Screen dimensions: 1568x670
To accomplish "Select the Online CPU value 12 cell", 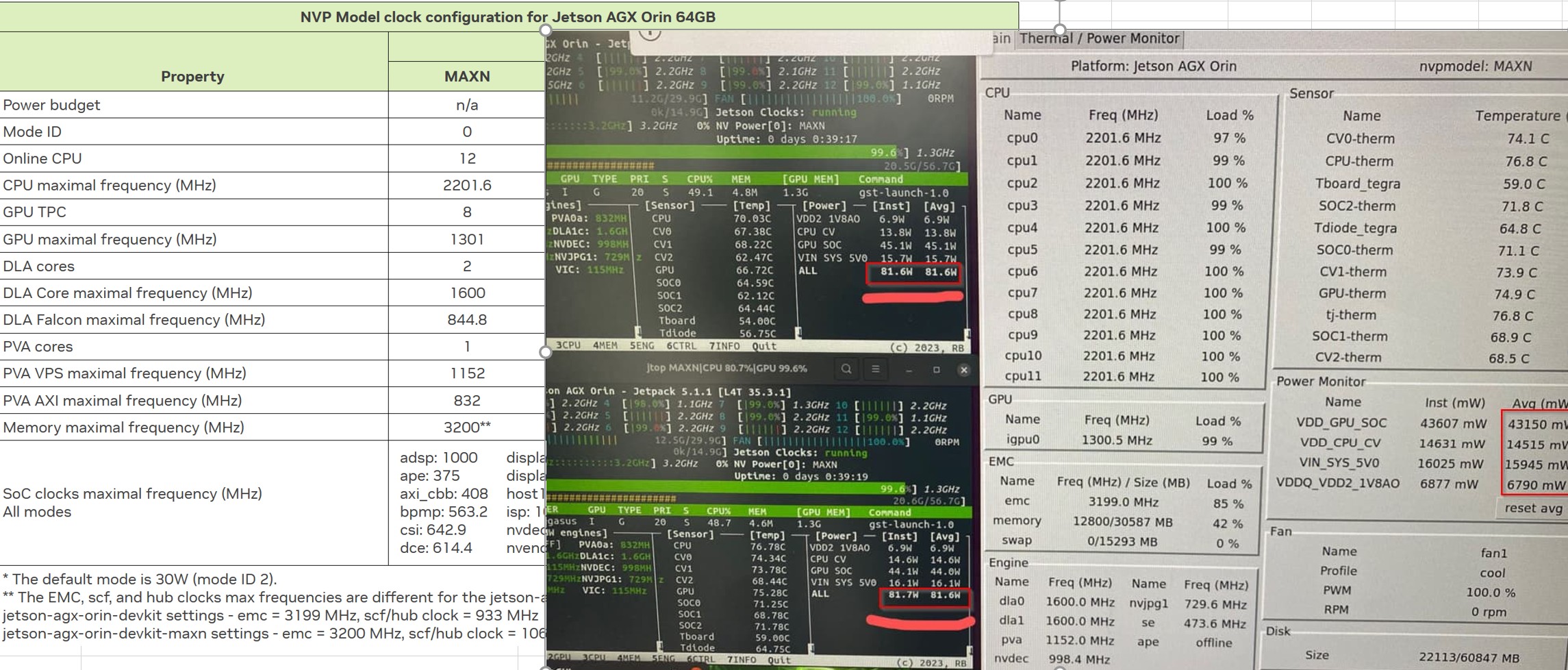I will (x=467, y=158).
